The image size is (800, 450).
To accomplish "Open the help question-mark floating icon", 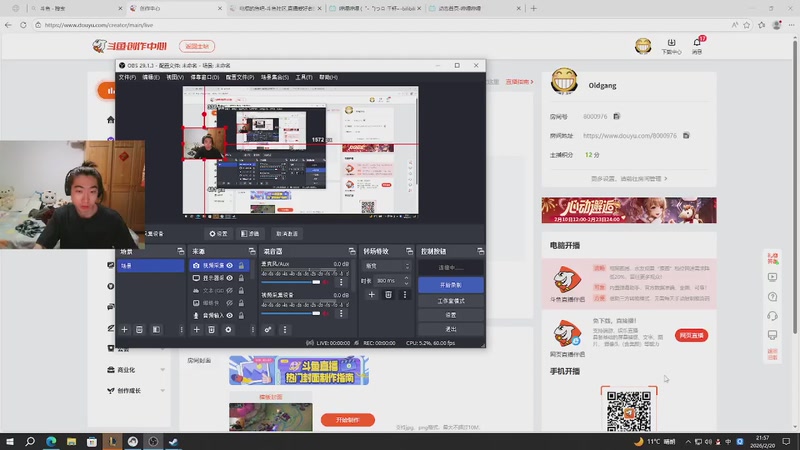I will (772, 296).
